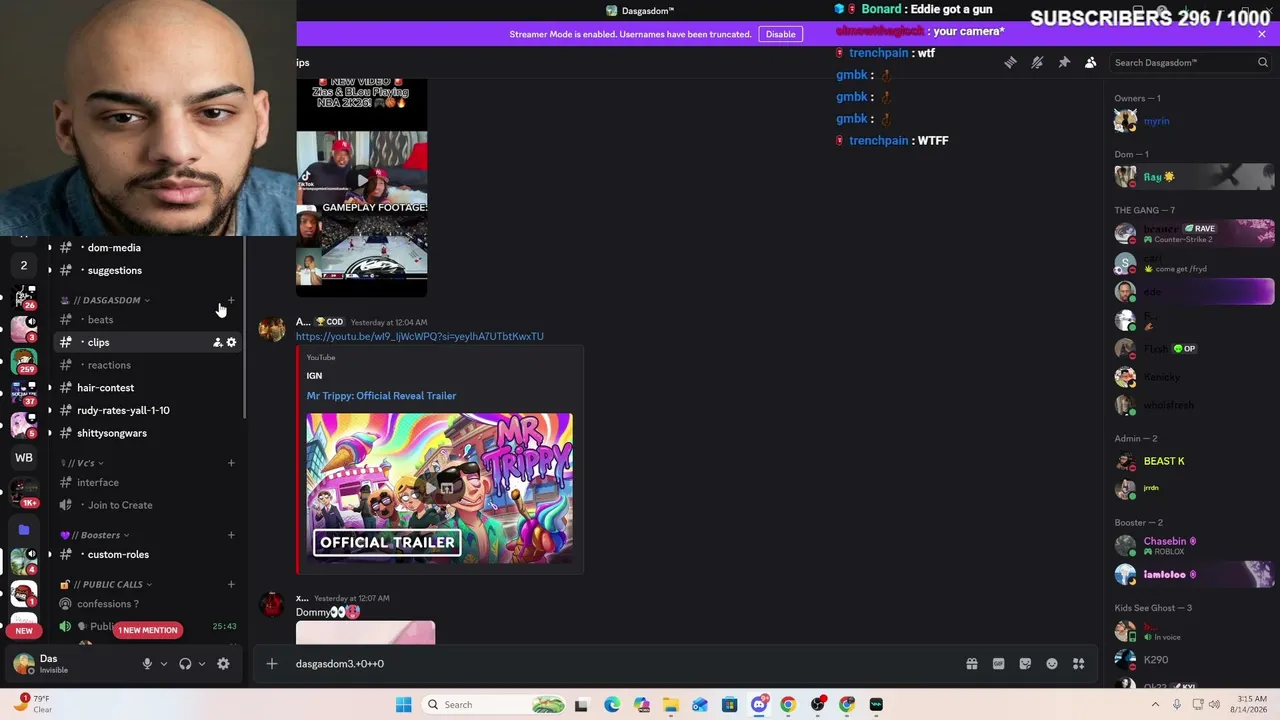Mute the microphone in user panel
This screenshot has width=1280, height=720.
[147, 664]
